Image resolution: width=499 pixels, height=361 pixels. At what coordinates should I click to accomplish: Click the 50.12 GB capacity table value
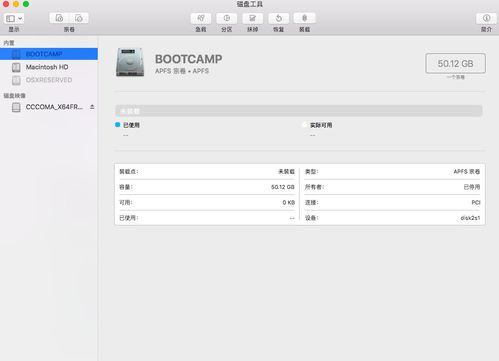click(283, 187)
